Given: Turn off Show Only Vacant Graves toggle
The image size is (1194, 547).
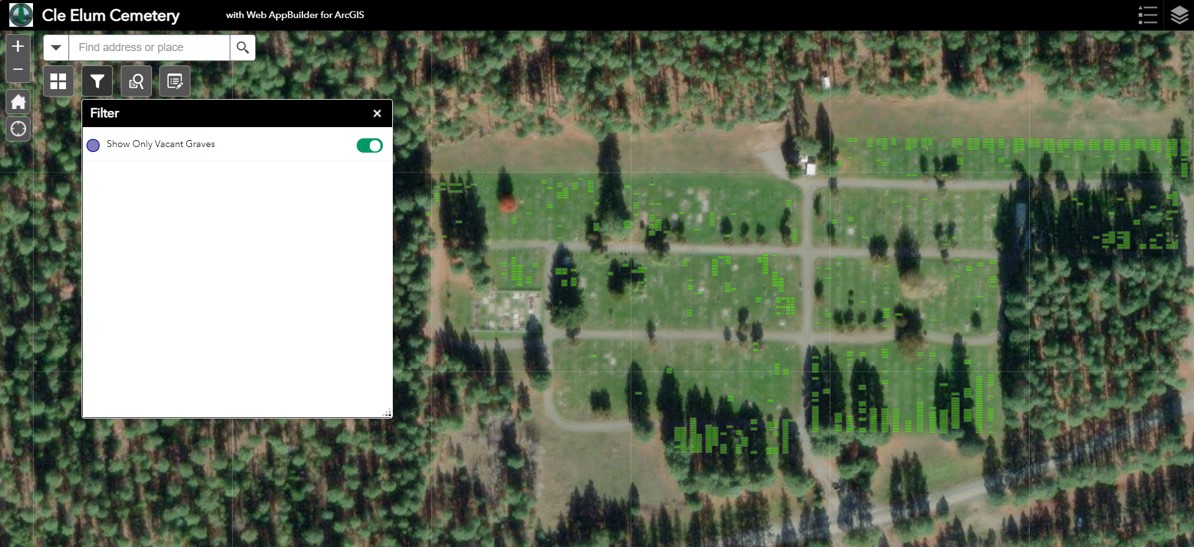Looking at the screenshot, I should click(369, 145).
